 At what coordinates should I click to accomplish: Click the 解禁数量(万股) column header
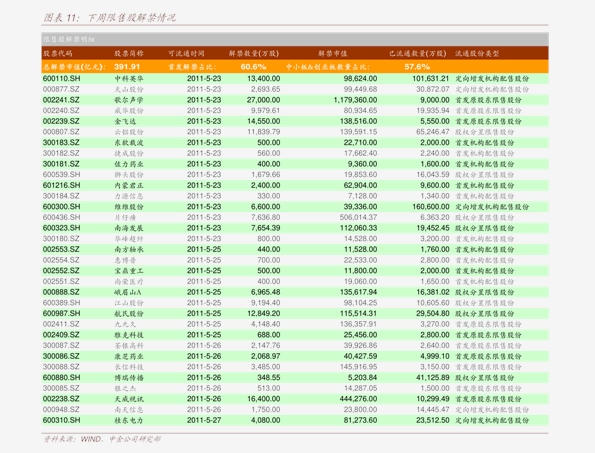[x=254, y=53]
